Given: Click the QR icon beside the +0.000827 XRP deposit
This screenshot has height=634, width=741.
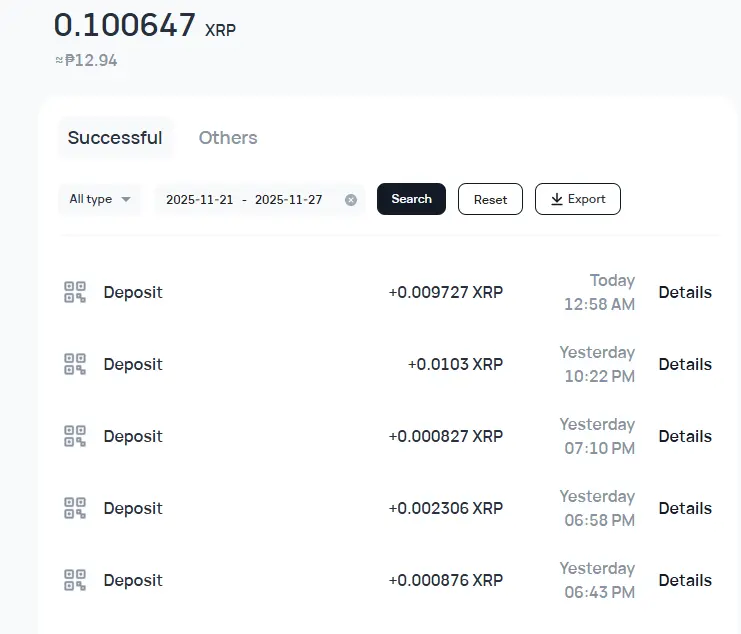Looking at the screenshot, I should [x=75, y=436].
